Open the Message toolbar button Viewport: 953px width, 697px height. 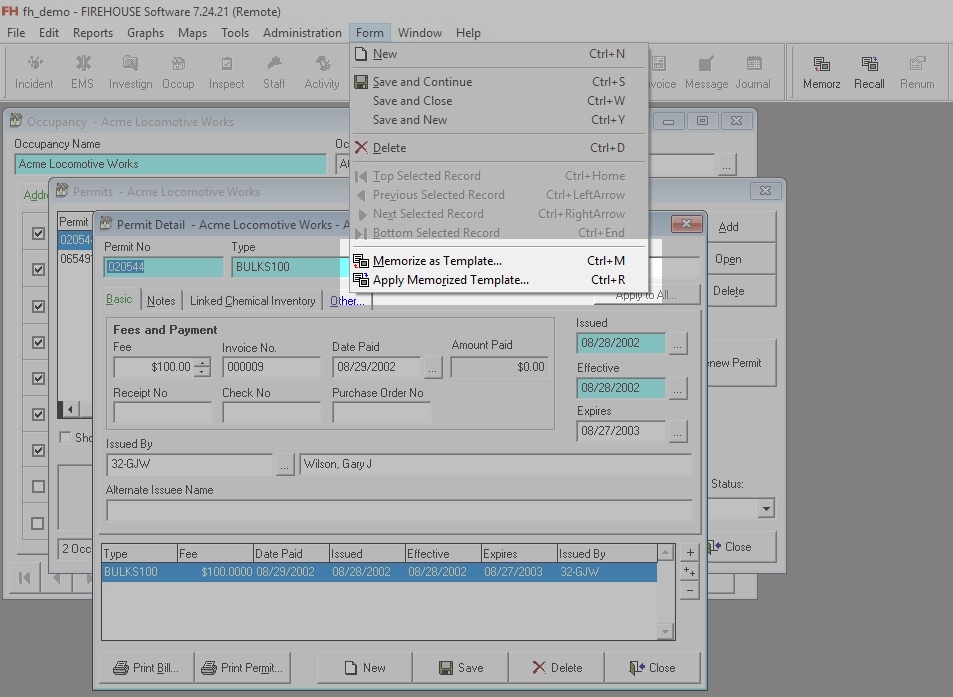pyautogui.click(x=706, y=72)
